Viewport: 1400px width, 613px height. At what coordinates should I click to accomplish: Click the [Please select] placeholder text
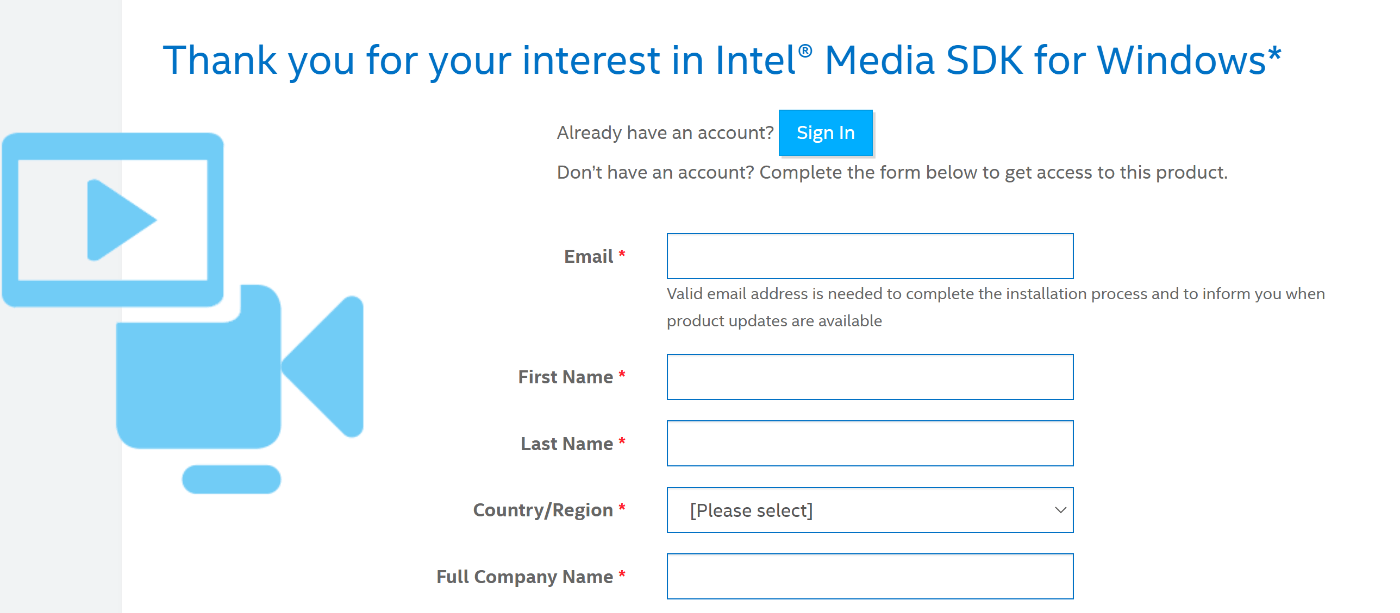point(751,511)
